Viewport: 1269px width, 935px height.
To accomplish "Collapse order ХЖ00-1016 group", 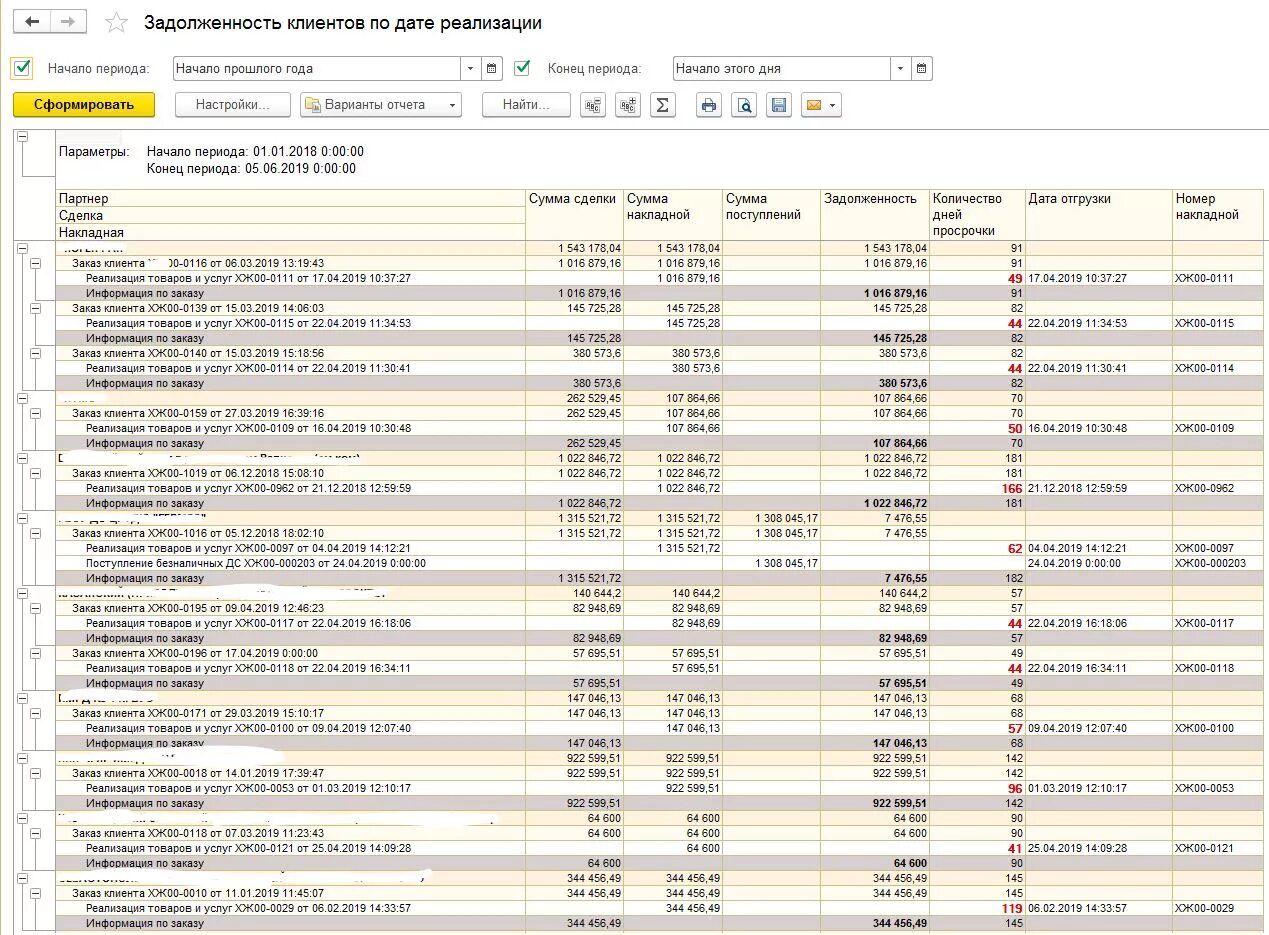I will point(35,533).
